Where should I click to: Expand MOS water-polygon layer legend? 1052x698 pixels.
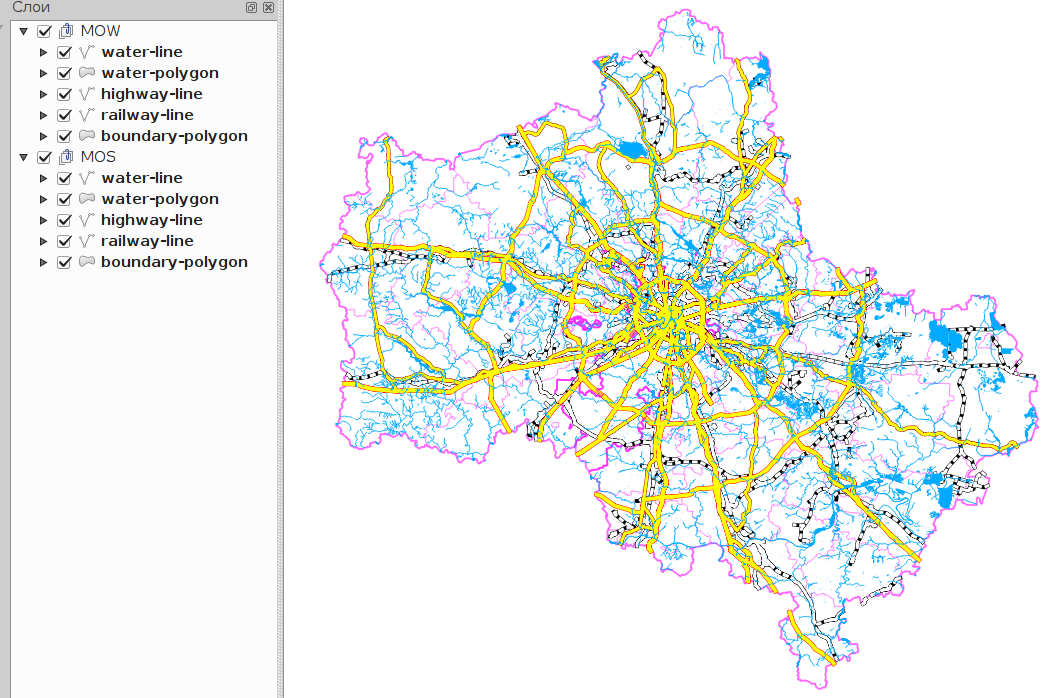click(44, 199)
